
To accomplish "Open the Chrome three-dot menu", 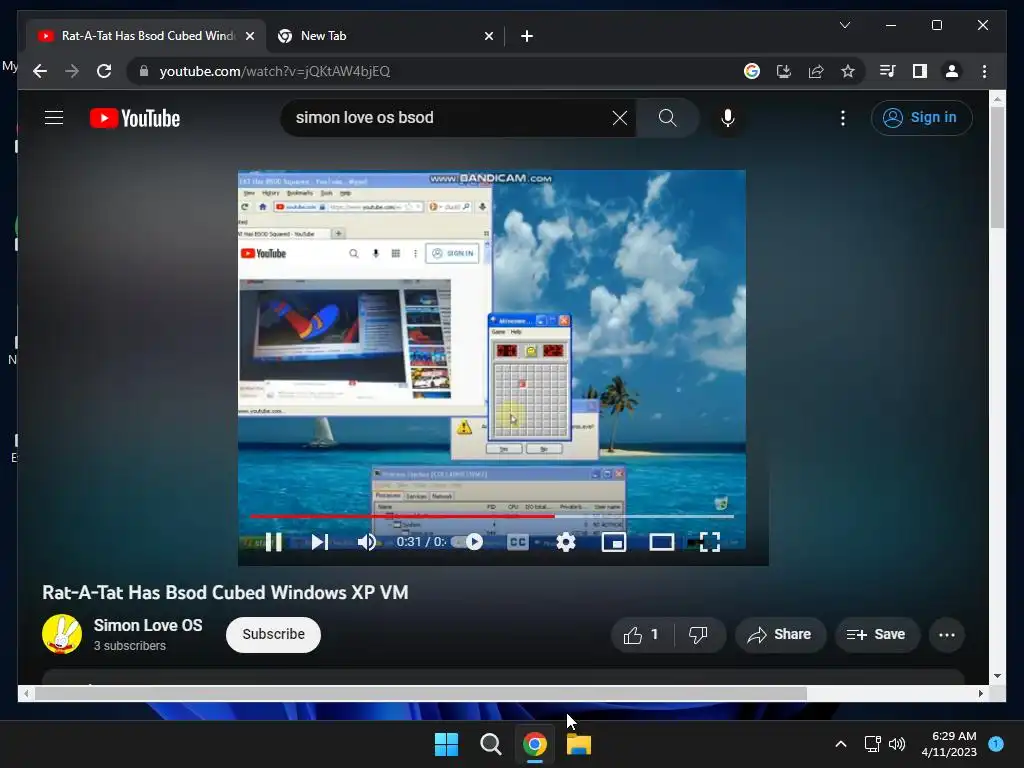I will pos(984,71).
